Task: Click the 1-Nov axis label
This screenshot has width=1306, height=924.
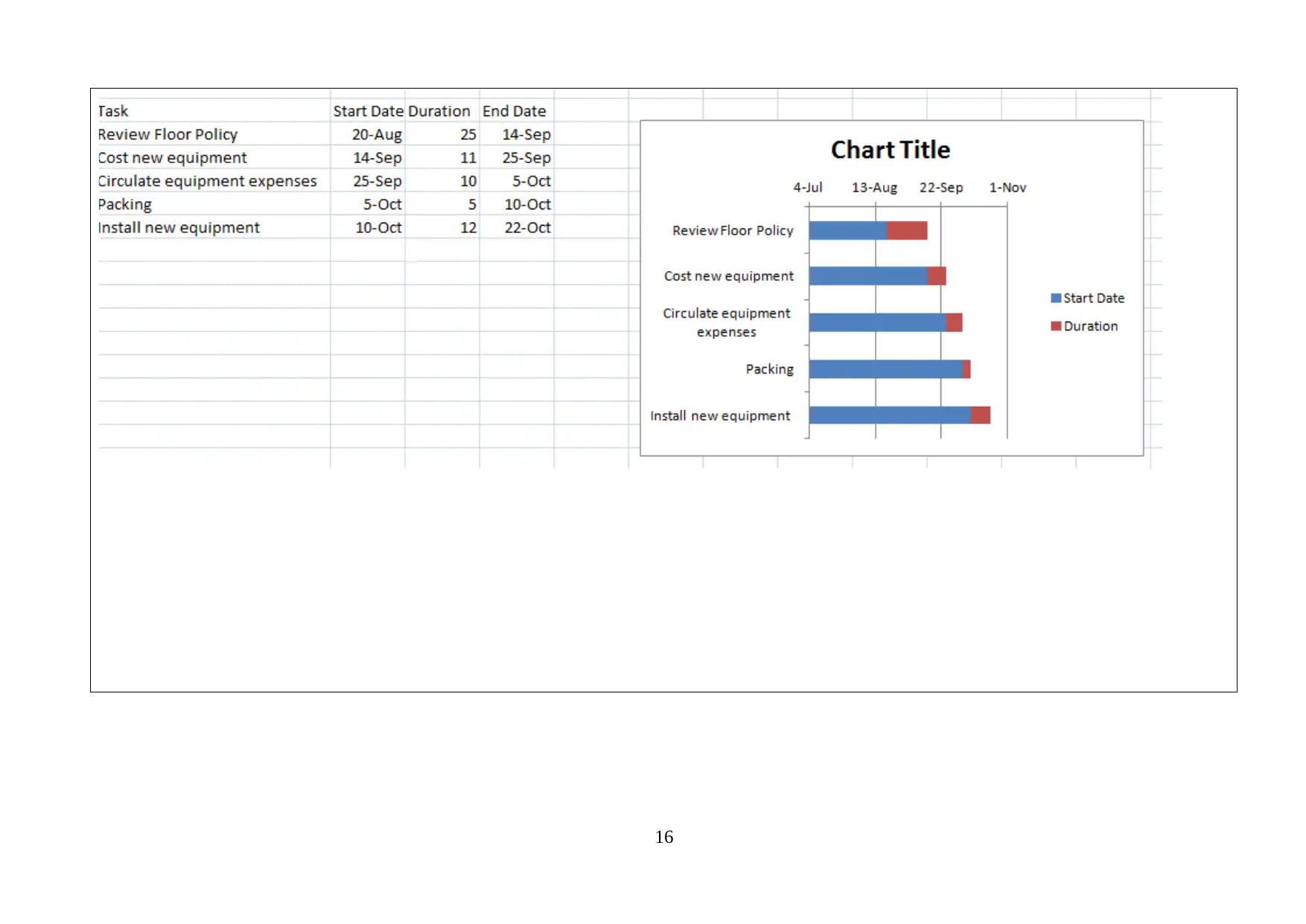Action: (x=1007, y=188)
